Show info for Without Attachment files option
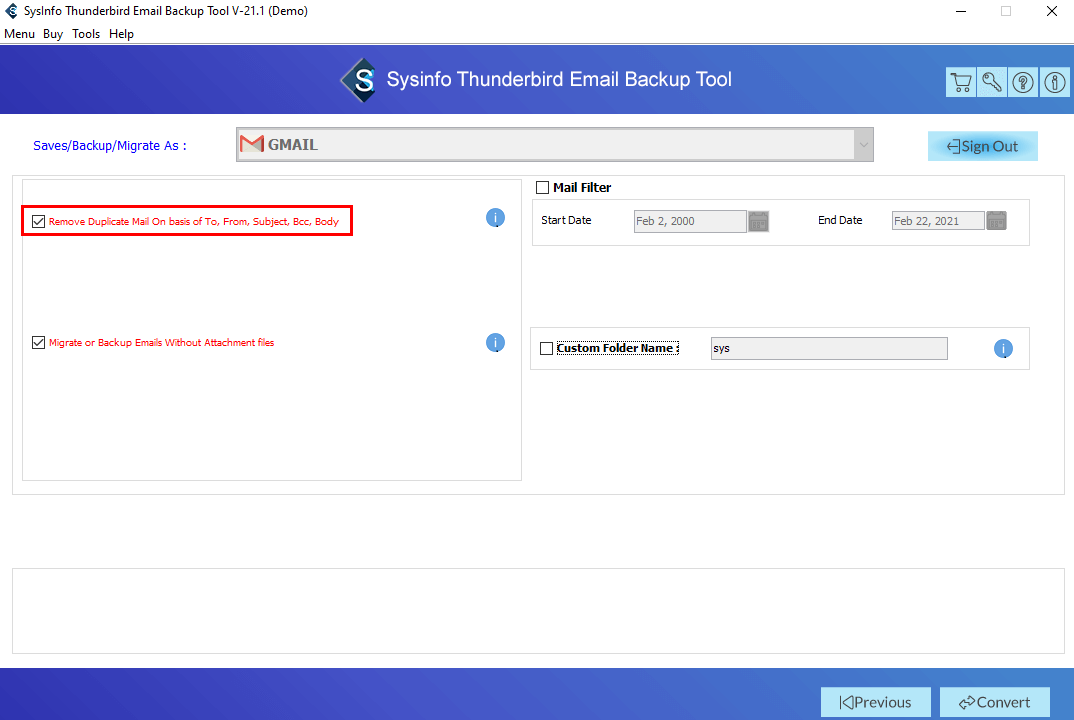The height and width of the screenshot is (720, 1074). point(495,343)
